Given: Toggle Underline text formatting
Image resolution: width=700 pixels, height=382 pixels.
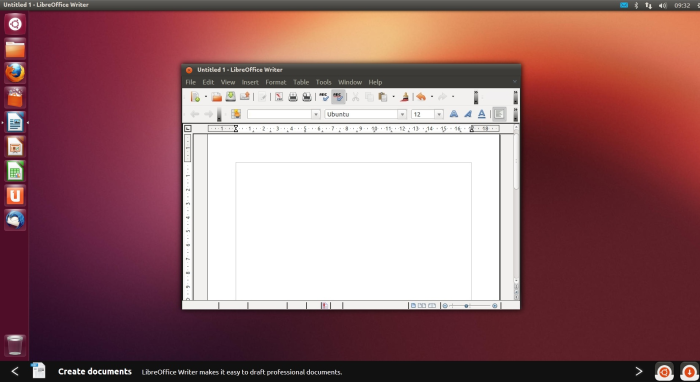Looking at the screenshot, I should click(x=482, y=114).
